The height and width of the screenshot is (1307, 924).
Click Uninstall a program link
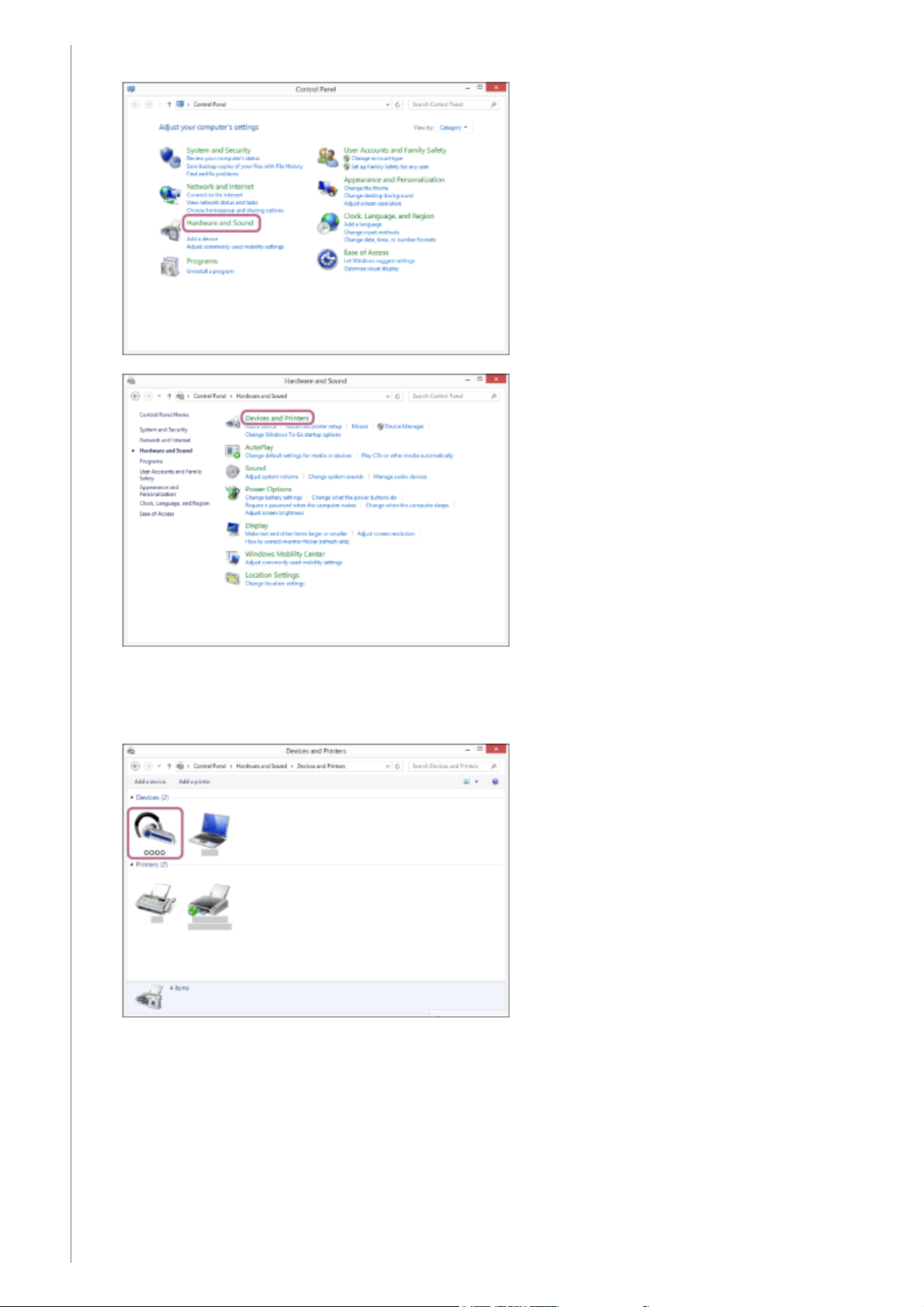210,271
